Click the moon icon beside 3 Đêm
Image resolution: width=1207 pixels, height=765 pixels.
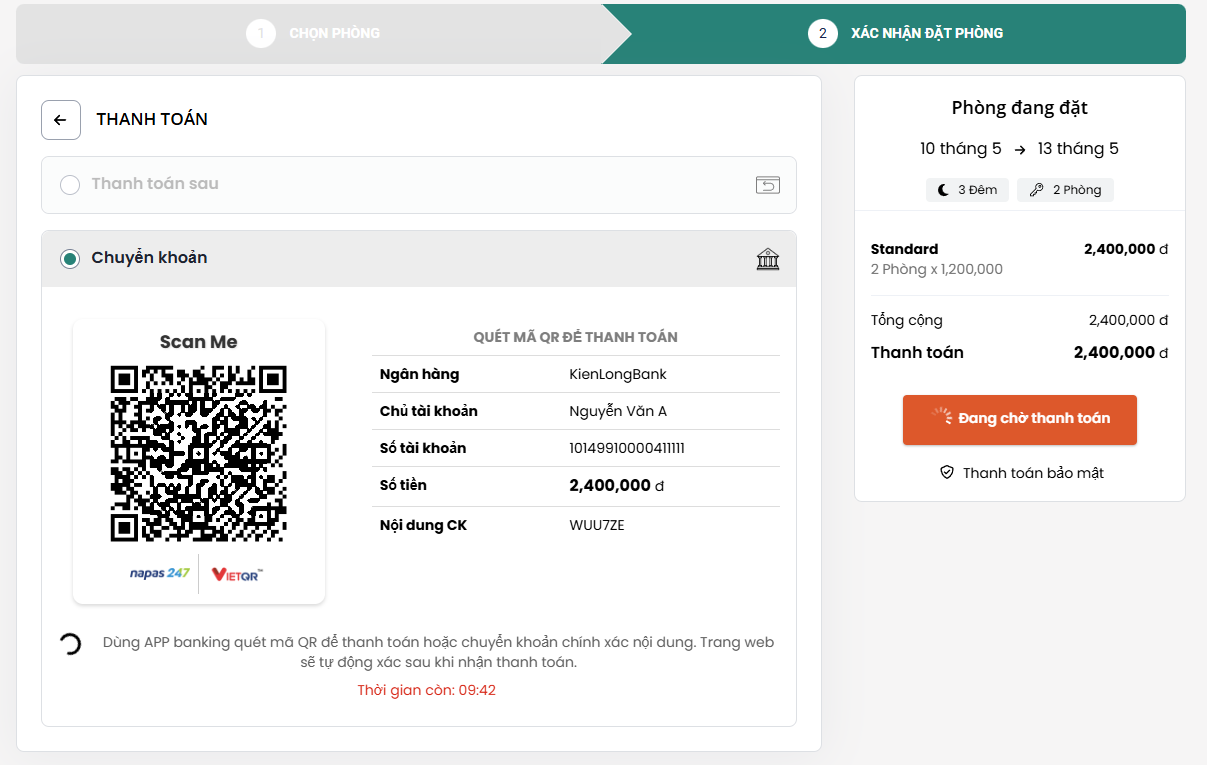pos(943,190)
